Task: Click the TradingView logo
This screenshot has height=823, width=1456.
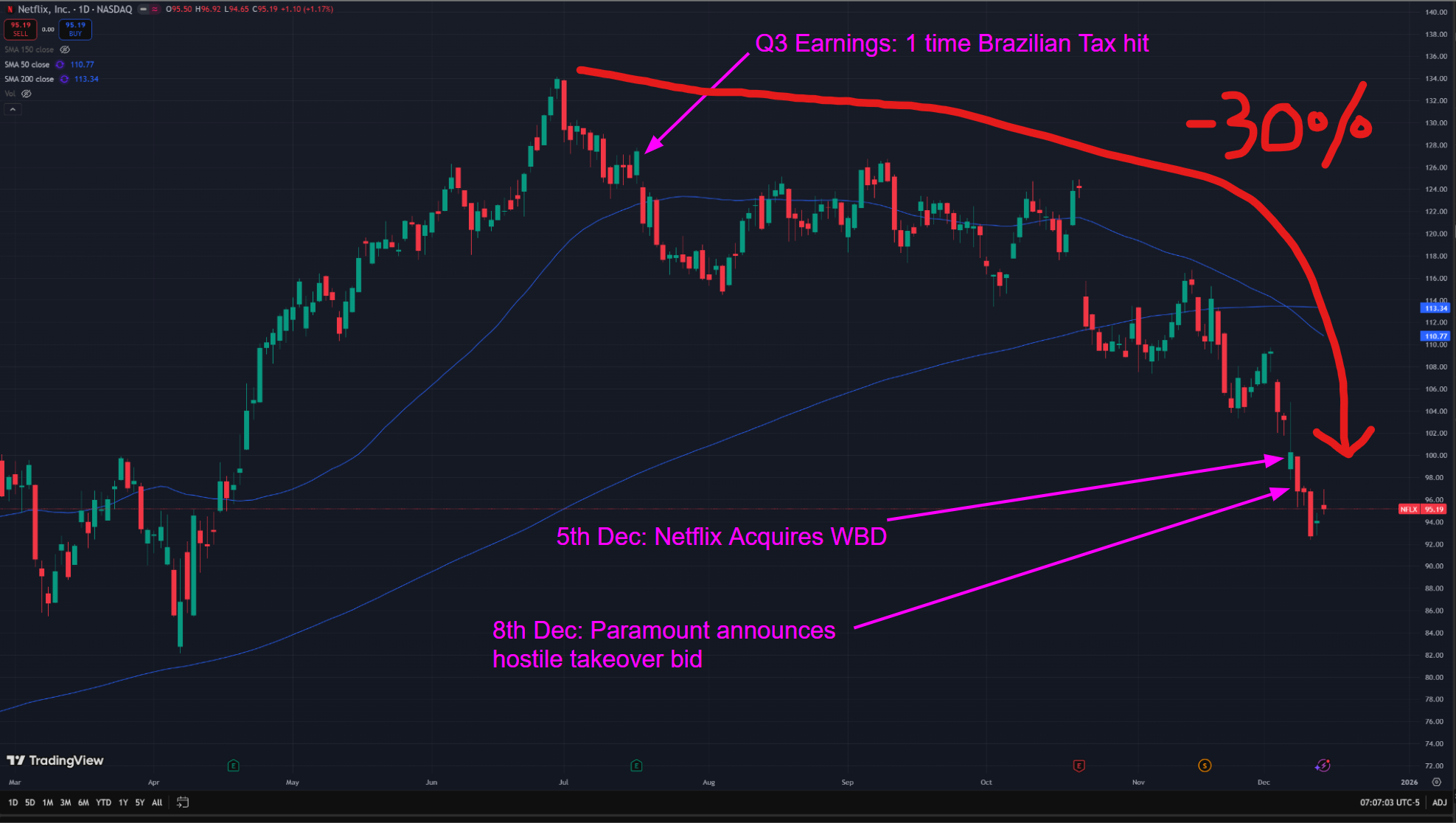Action: pyautogui.click(x=55, y=760)
